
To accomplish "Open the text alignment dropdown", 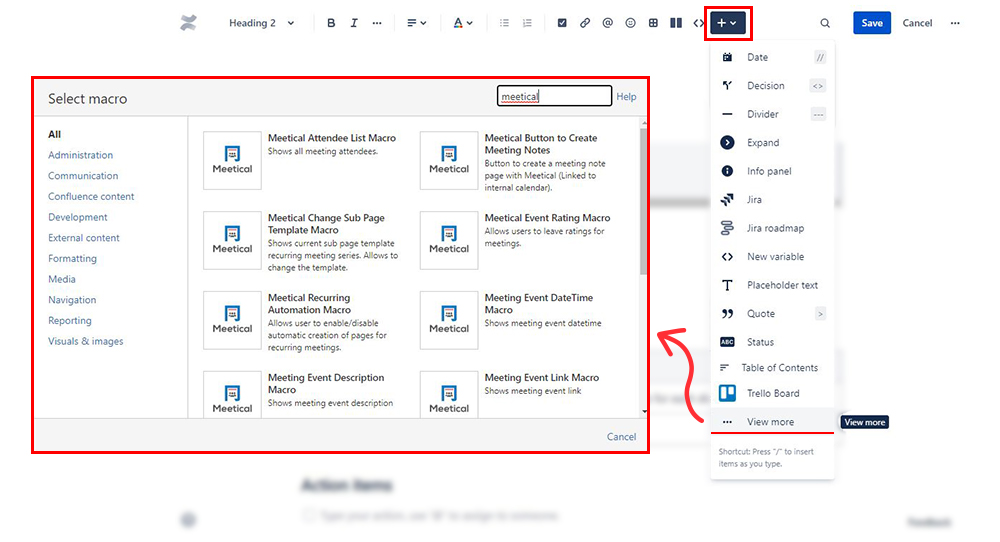I will click(x=416, y=23).
